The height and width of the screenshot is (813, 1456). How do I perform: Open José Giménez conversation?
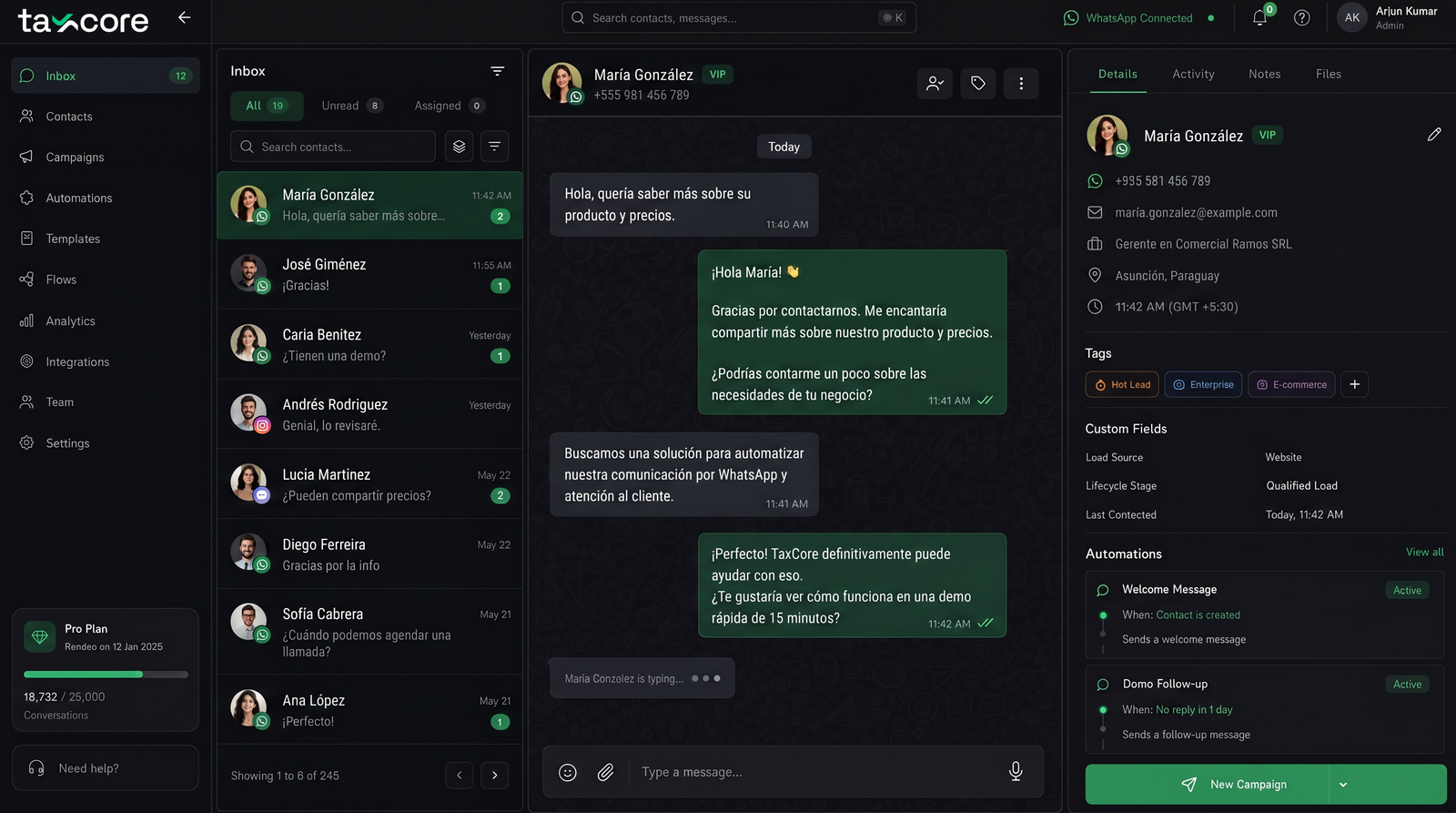point(370,275)
